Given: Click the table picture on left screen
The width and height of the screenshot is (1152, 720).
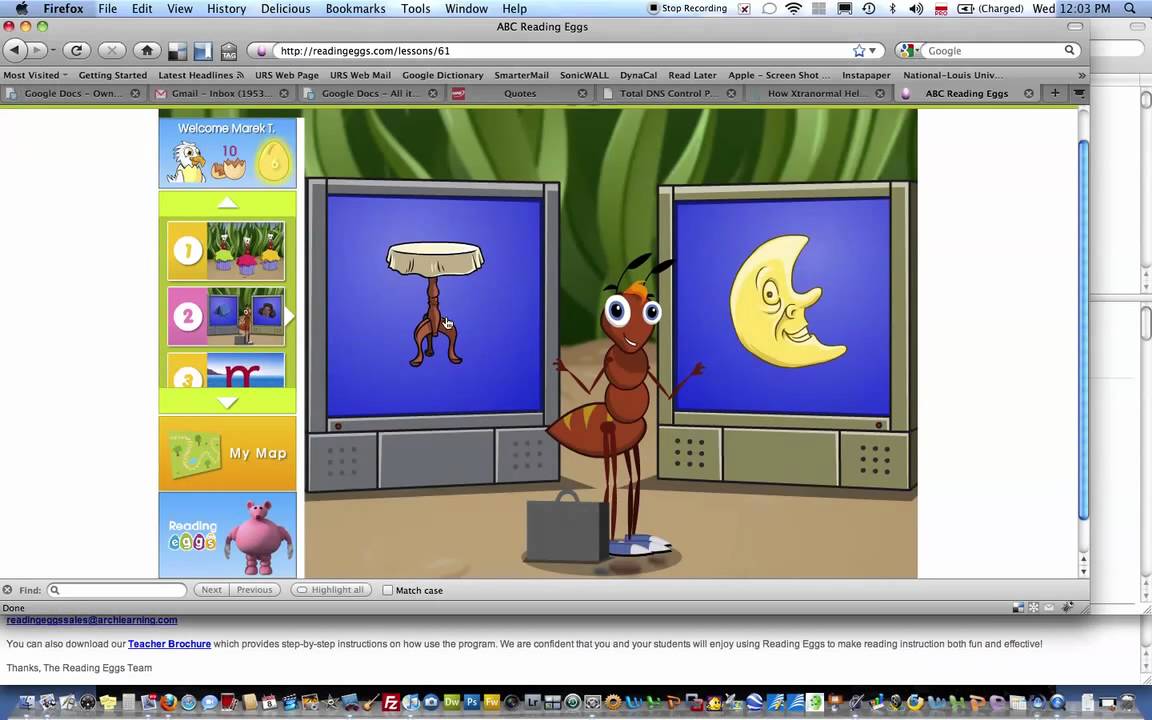Looking at the screenshot, I should point(435,303).
